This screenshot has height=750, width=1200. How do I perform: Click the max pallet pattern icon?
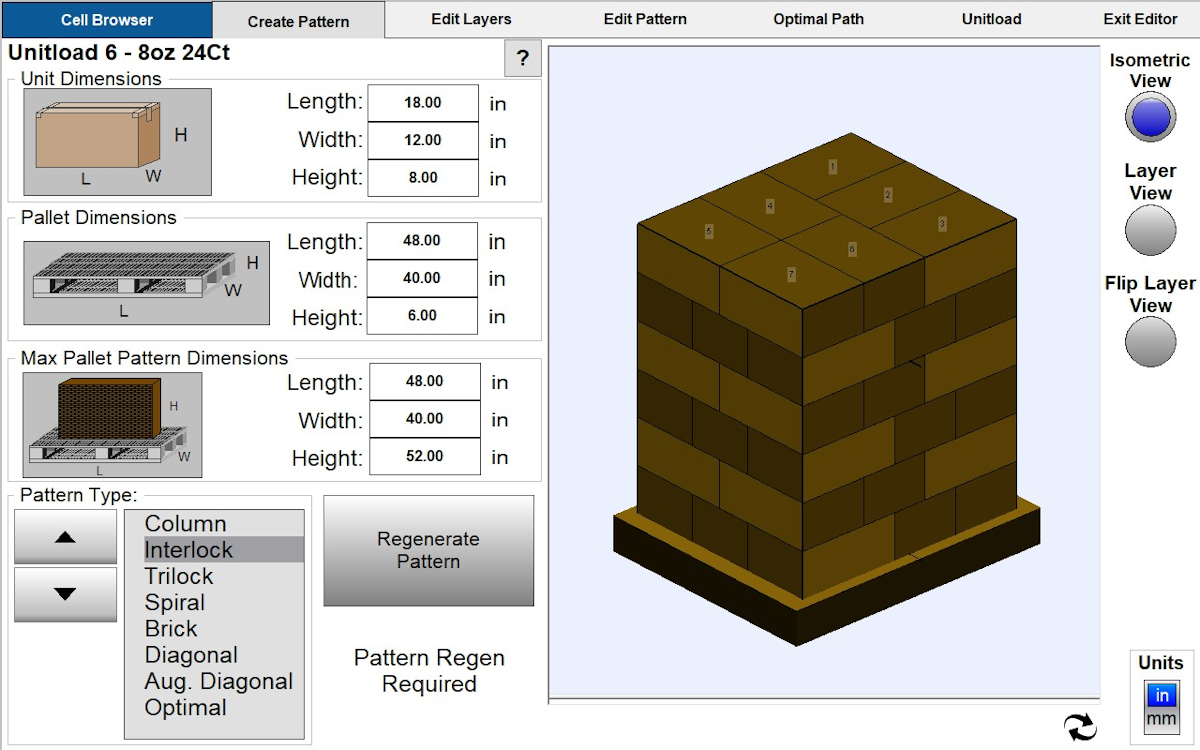(112, 423)
